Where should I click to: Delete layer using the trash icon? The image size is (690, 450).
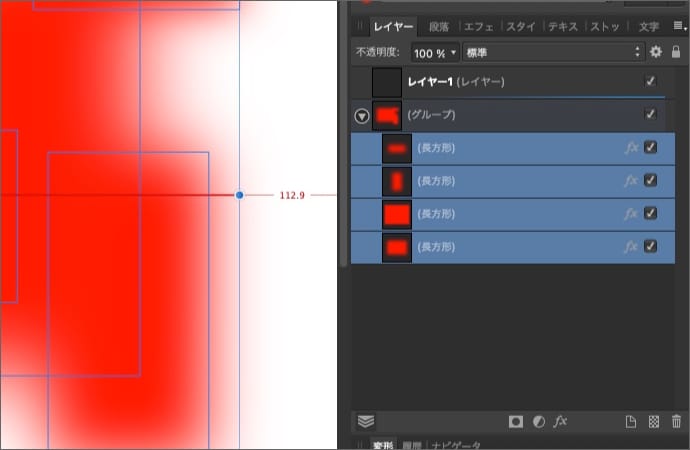(x=677, y=422)
